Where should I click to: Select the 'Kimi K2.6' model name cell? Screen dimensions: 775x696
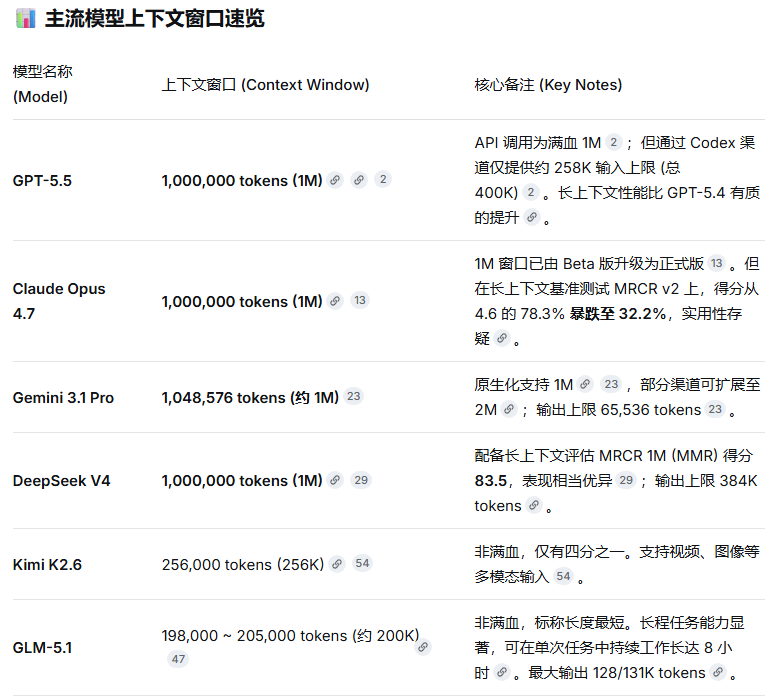tap(47, 564)
